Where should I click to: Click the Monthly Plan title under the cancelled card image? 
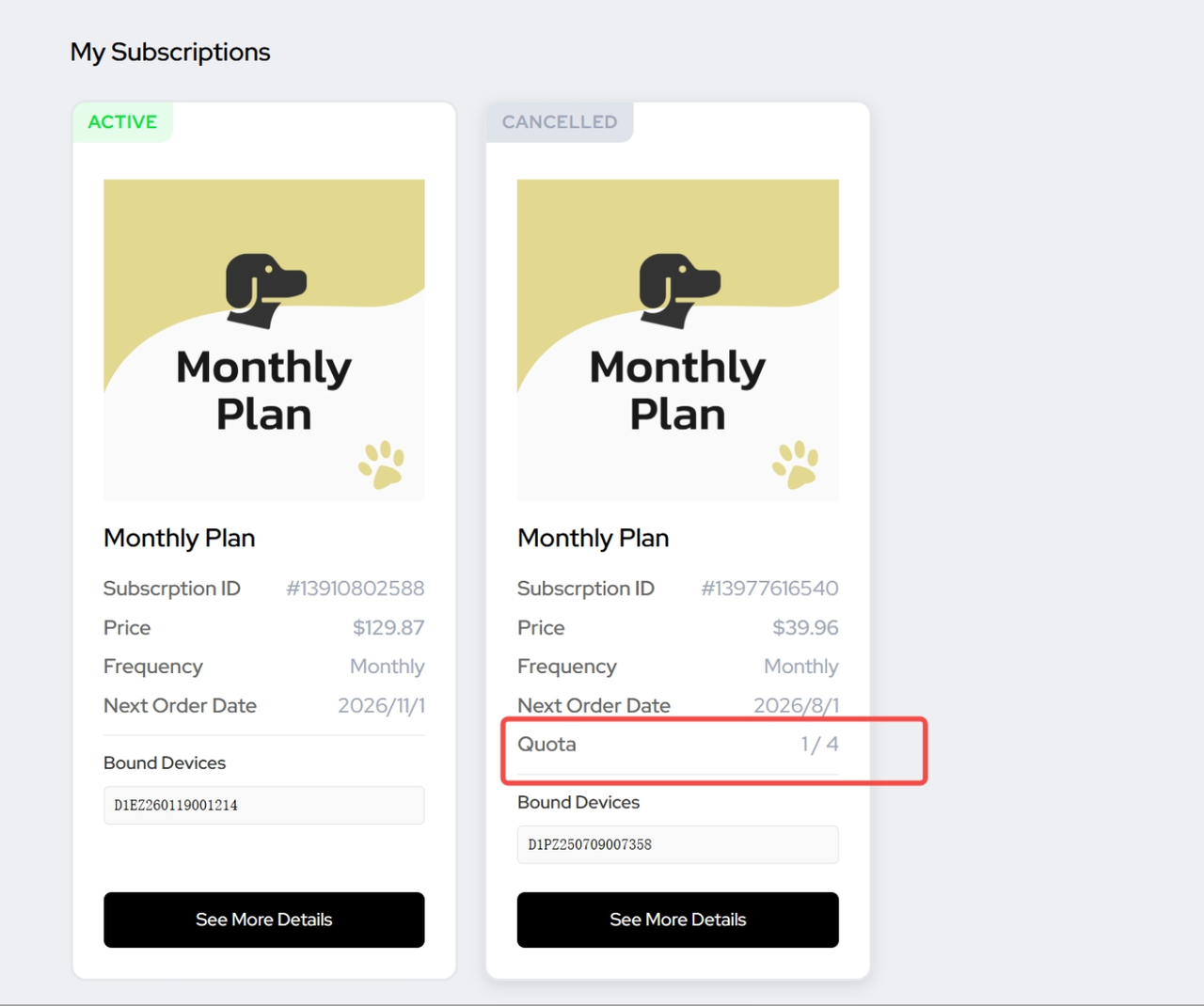[594, 538]
